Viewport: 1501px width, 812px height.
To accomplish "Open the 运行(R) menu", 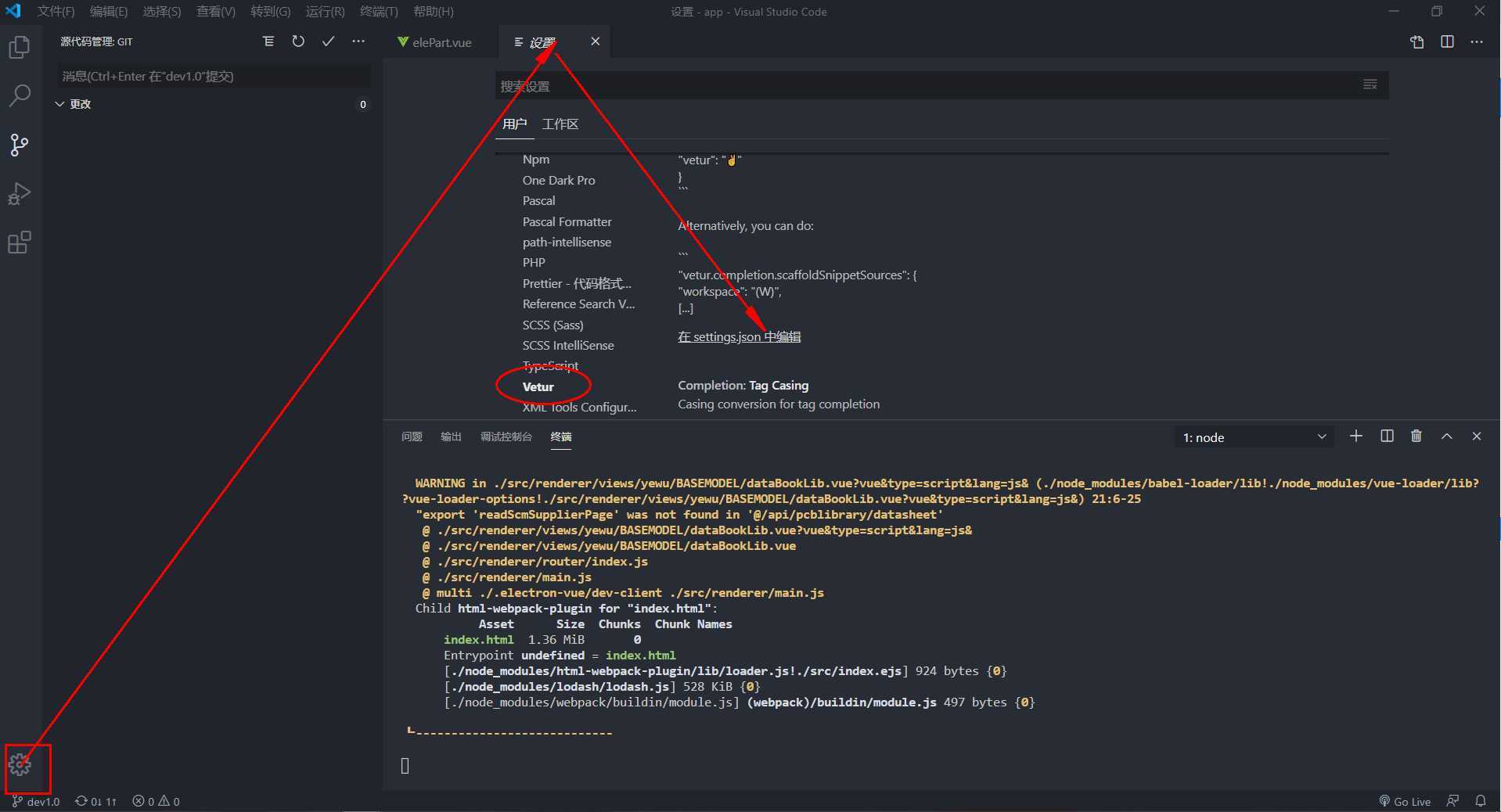I will click(x=326, y=12).
